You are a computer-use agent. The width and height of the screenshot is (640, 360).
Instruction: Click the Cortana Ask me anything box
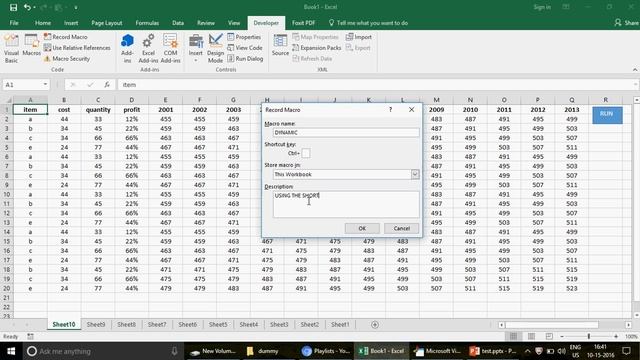[102, 351]
